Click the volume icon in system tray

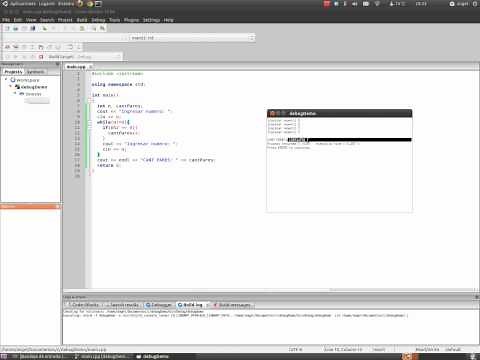pyautogui.click(x=355, y=4)
